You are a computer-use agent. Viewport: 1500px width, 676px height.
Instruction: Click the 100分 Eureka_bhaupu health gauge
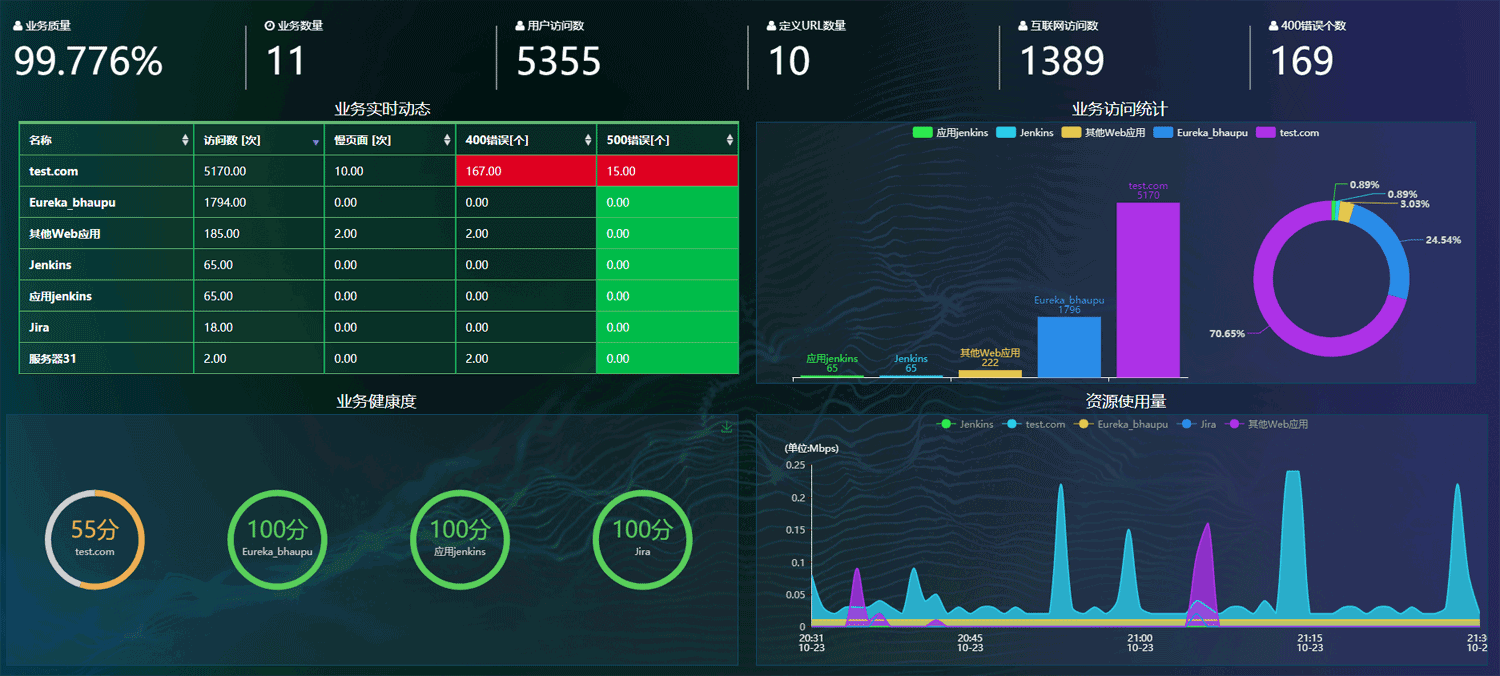click(x=277, y=539)
